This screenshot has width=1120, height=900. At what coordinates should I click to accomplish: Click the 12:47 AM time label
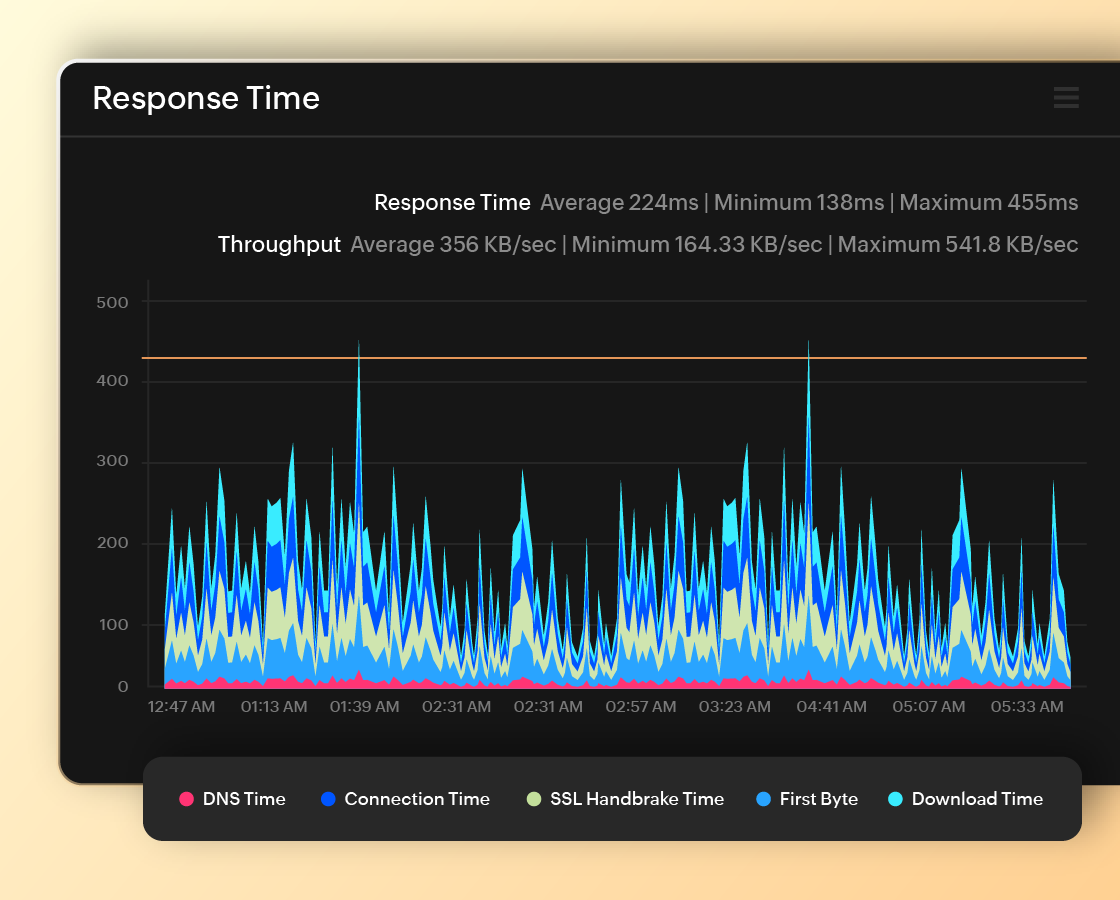[181, 706]
